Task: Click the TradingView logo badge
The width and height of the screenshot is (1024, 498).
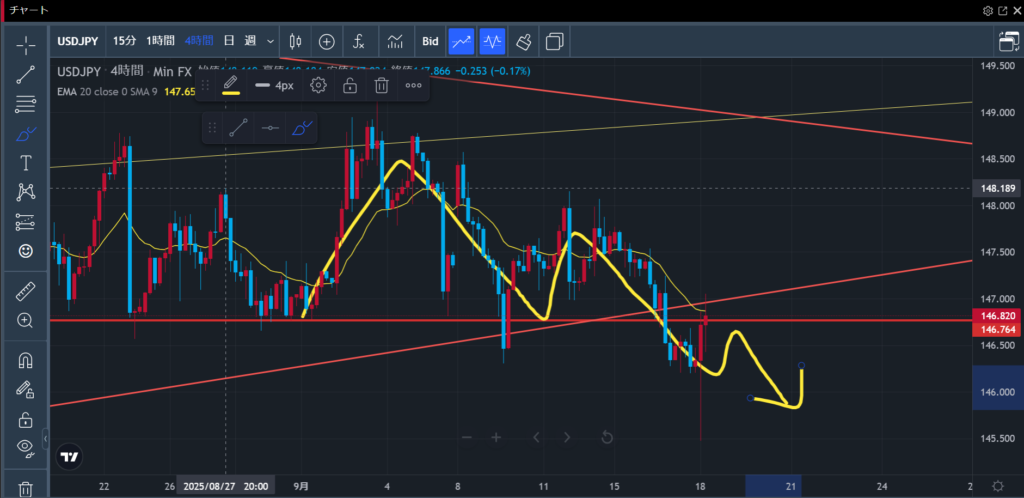Action: click(x=69, y=457)
